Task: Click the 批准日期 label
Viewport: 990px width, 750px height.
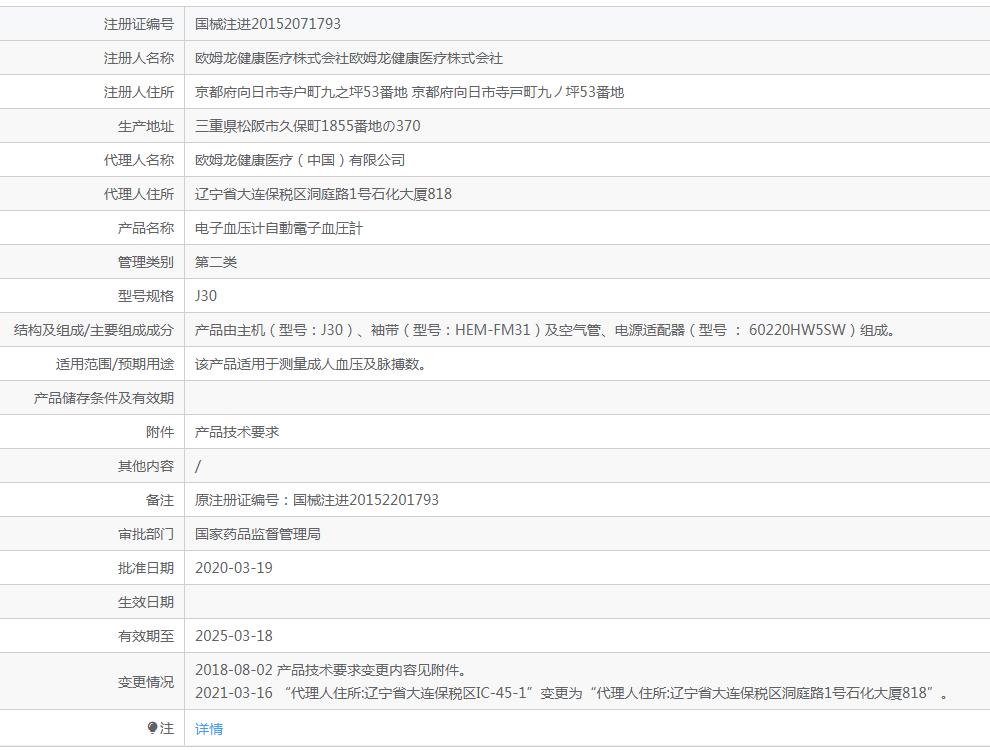Action: (x=146, y=568)
